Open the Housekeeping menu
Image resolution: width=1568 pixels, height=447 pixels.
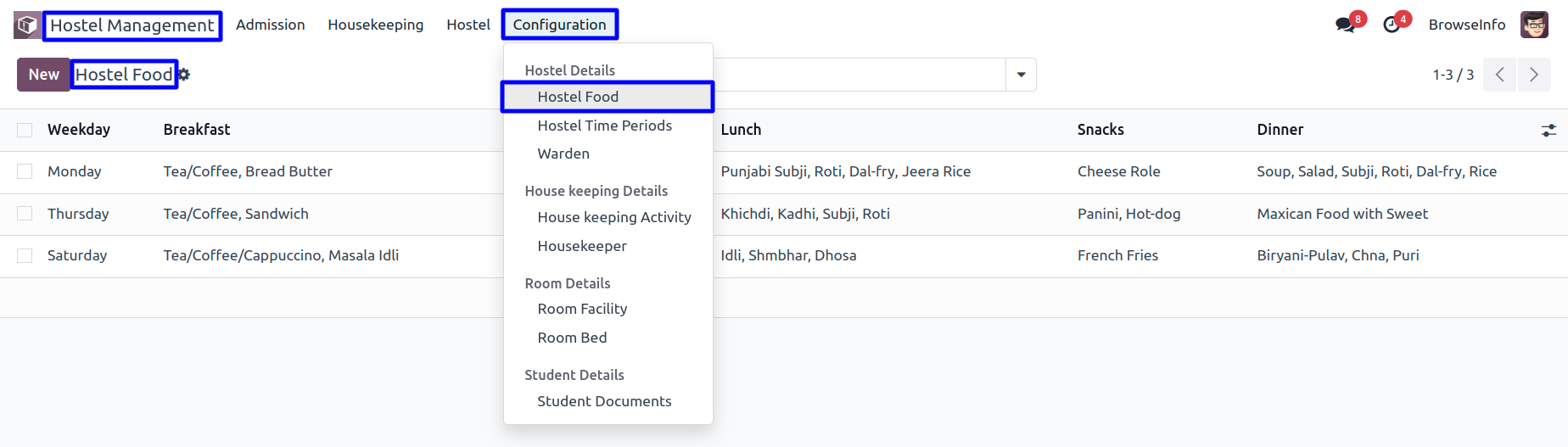click(x=376, y=25)
